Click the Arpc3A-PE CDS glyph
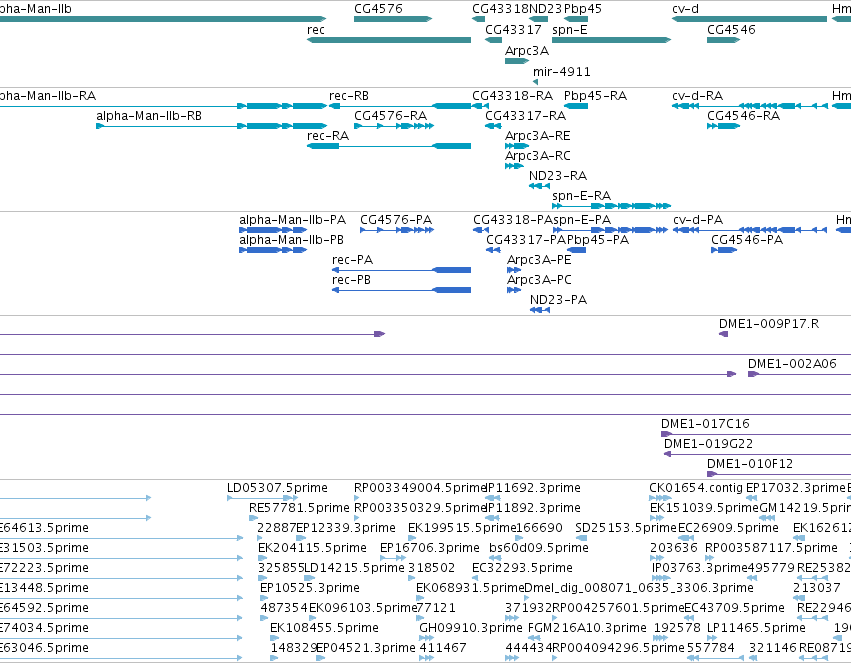 (514, 270)
